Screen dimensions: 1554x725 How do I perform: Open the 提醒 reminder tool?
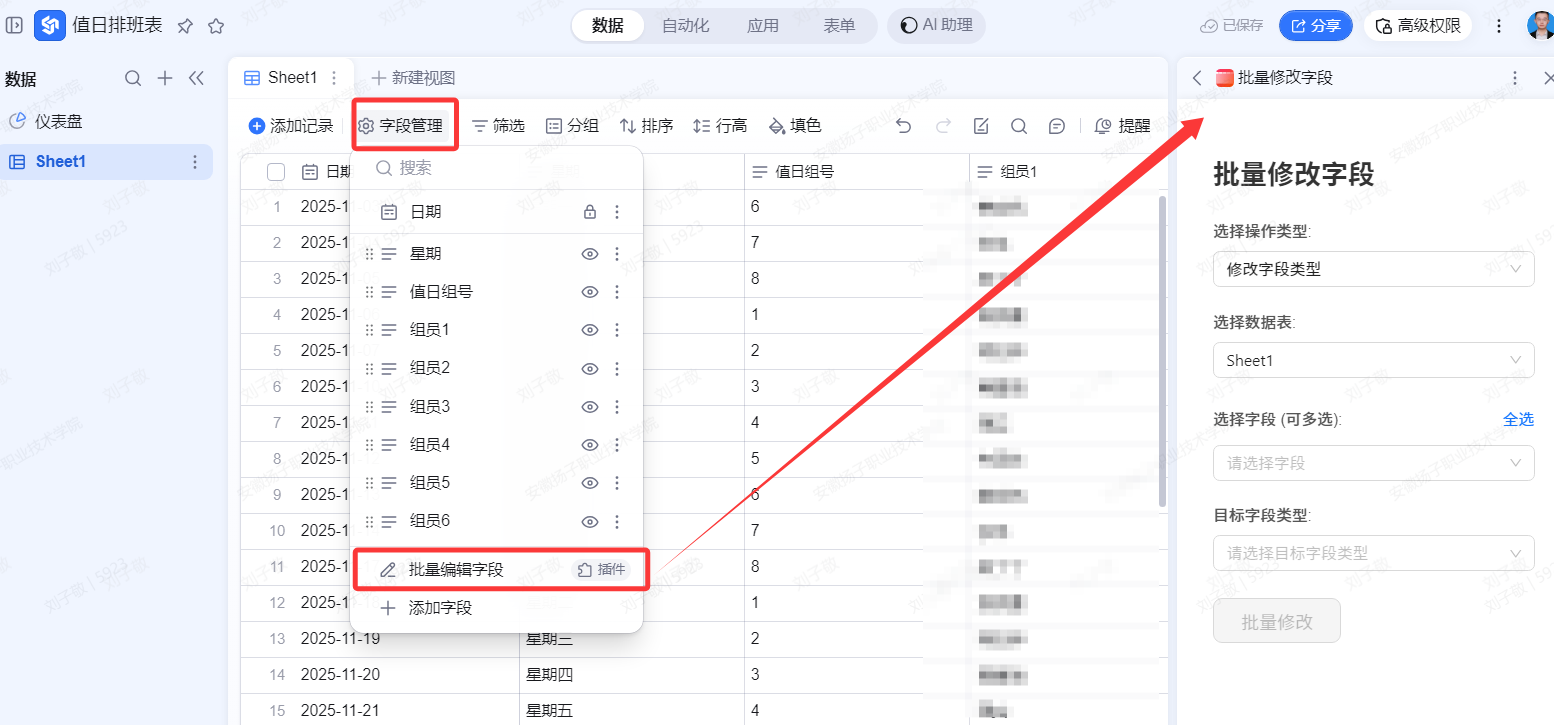pos(1123,126)
